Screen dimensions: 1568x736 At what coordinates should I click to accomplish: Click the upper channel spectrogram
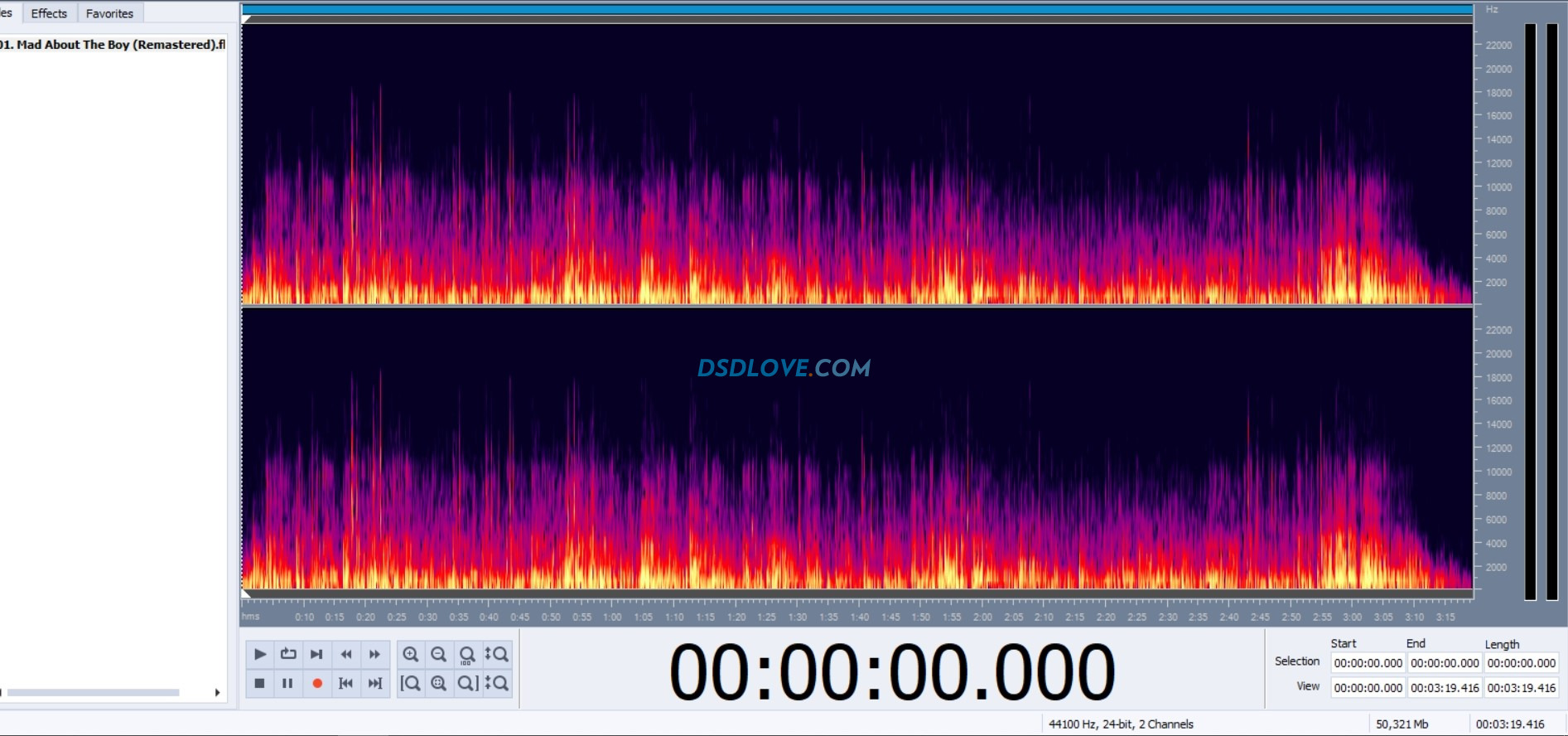tap(856, 163)
